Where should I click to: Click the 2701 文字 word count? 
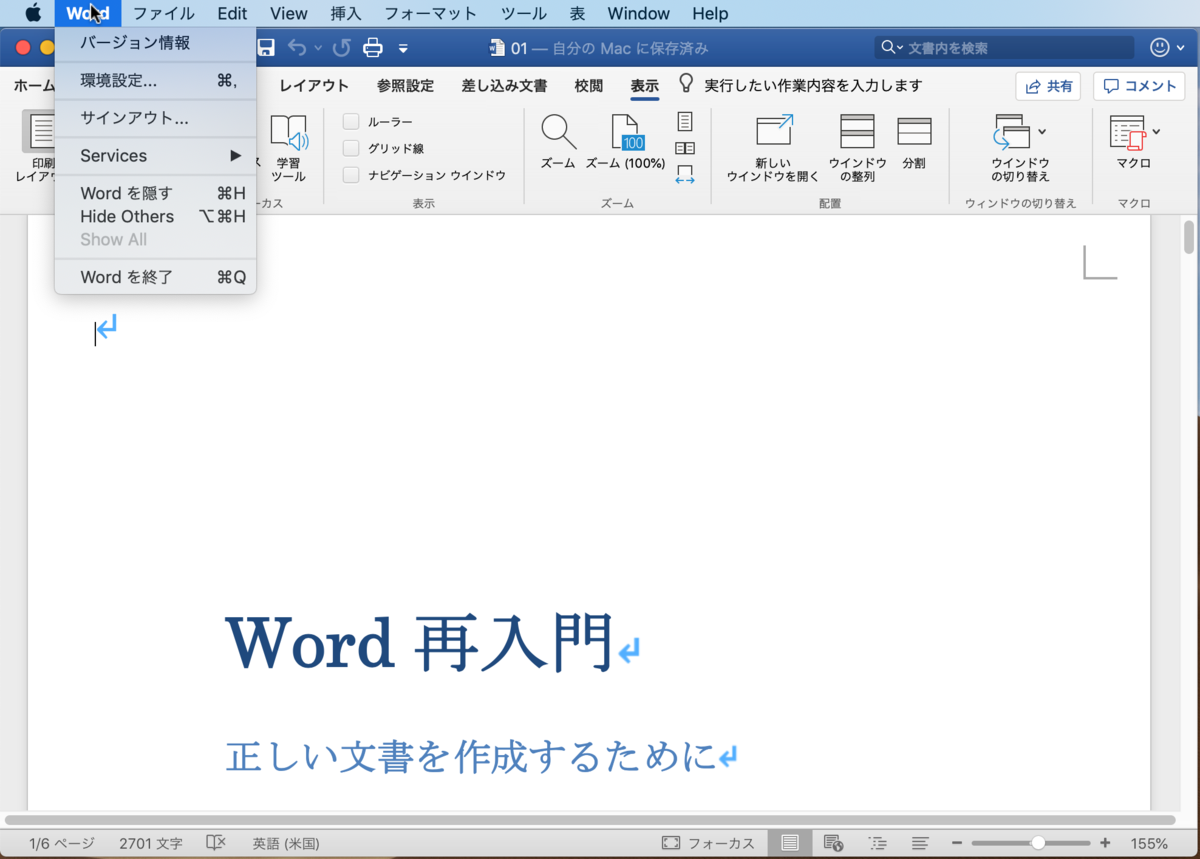[151, 843]
